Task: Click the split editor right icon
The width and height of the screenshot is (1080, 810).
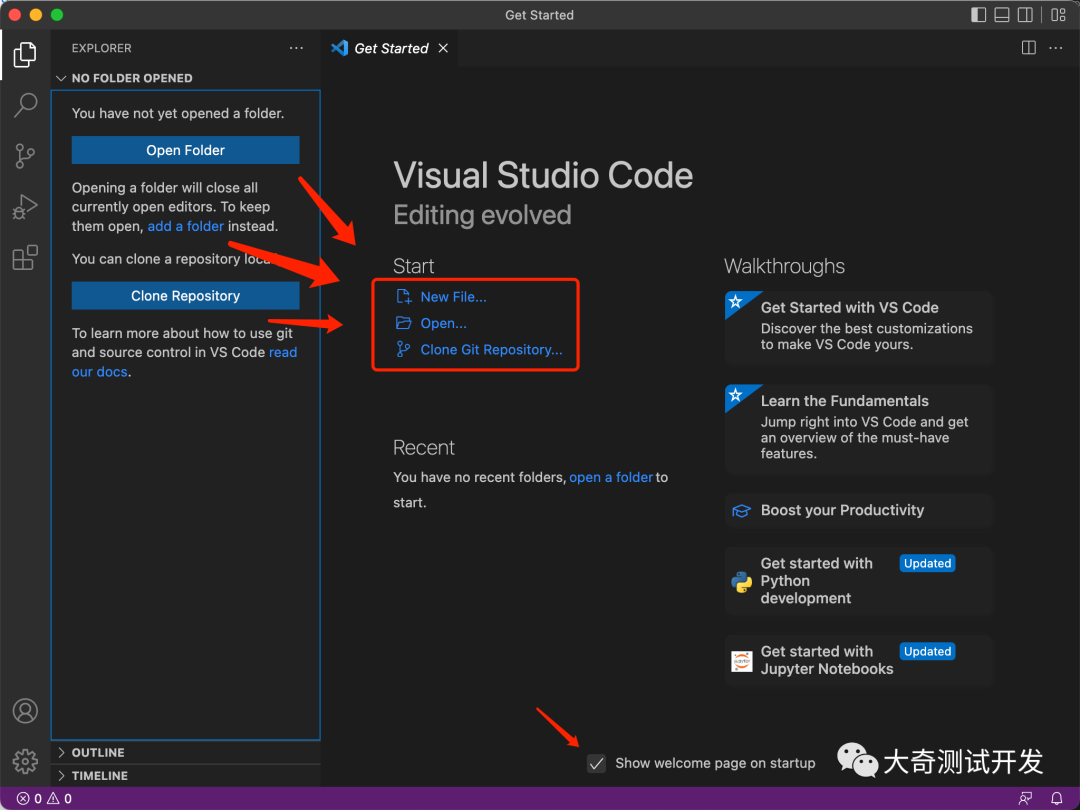Action: pyautogui.click(x=1028, y=48)
